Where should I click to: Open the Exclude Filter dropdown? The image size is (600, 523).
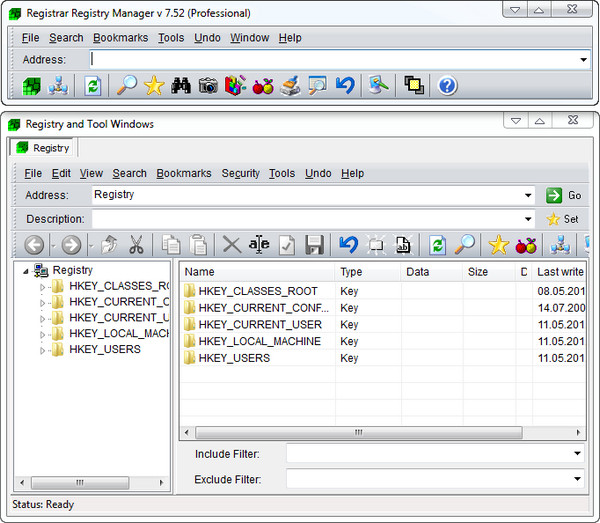coord(577,479)
